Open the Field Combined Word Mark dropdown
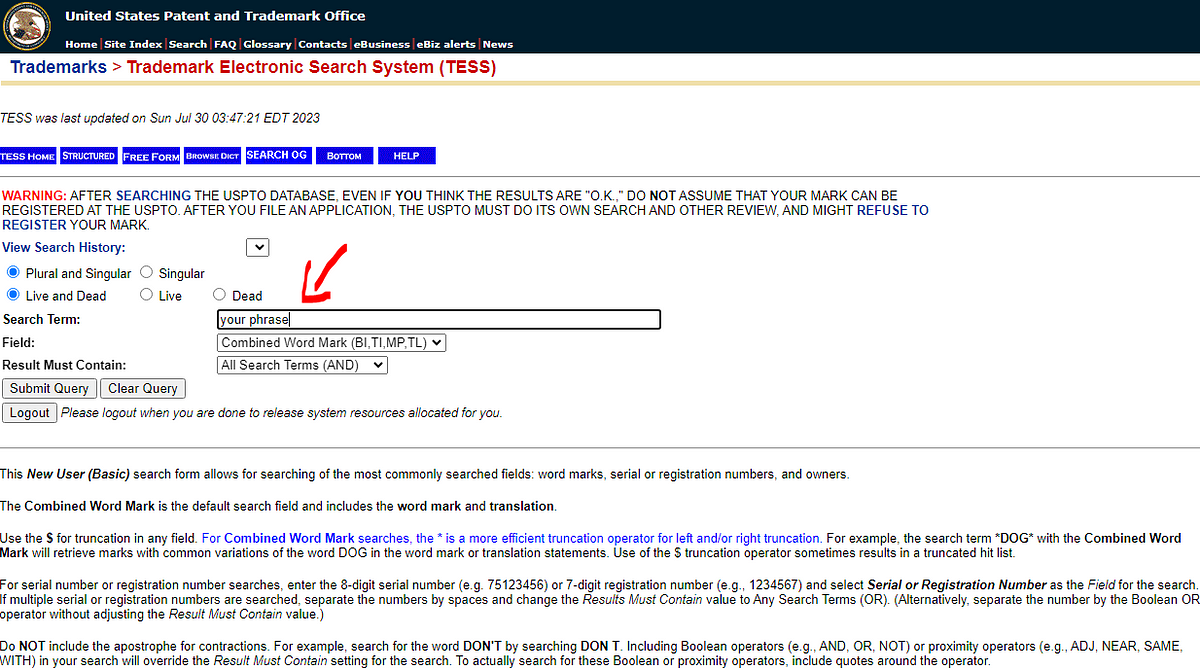Screen dimensions: 1200x670 coord(332,343)
